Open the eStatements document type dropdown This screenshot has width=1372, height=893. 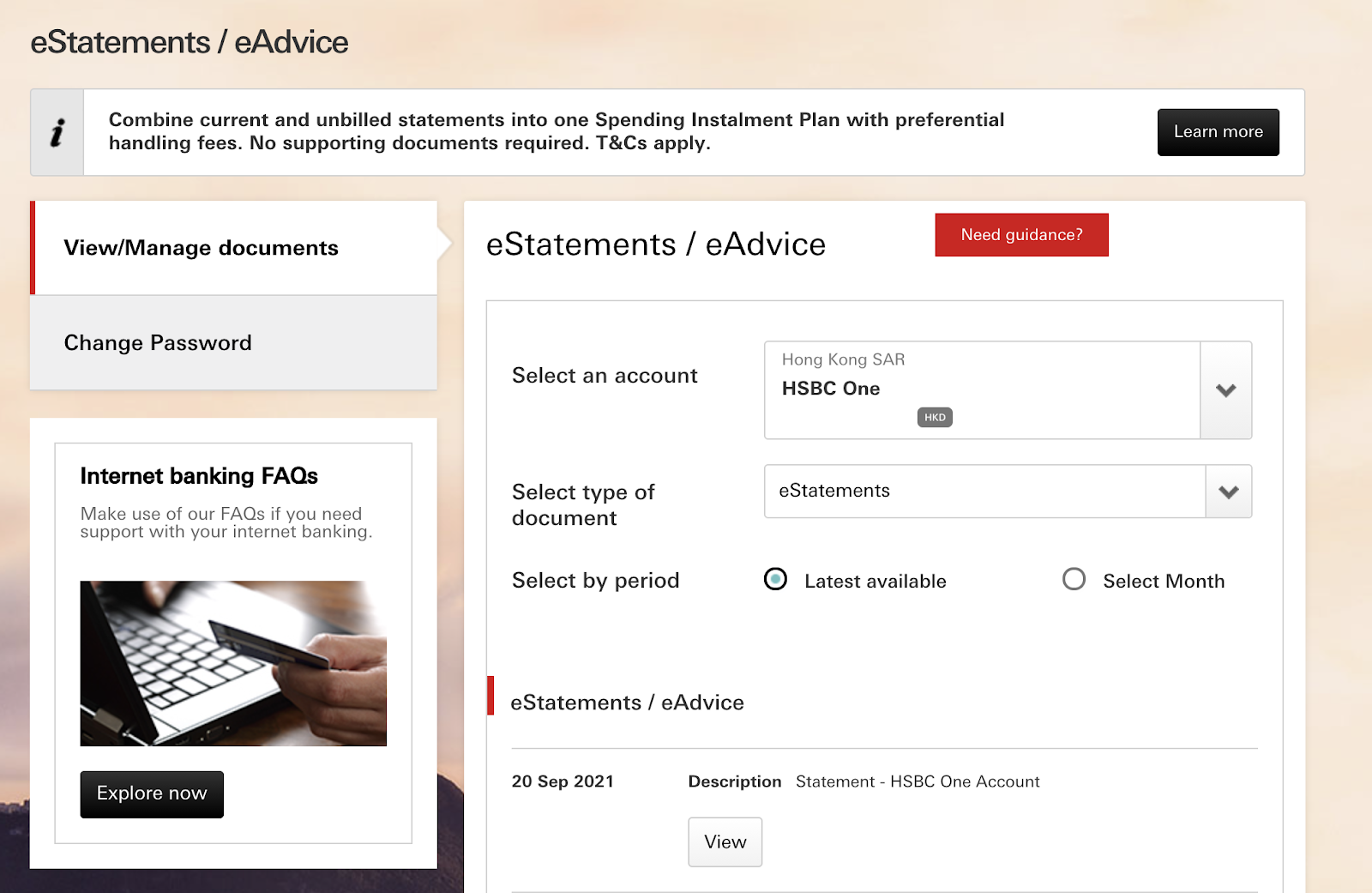pos(1008,492)
